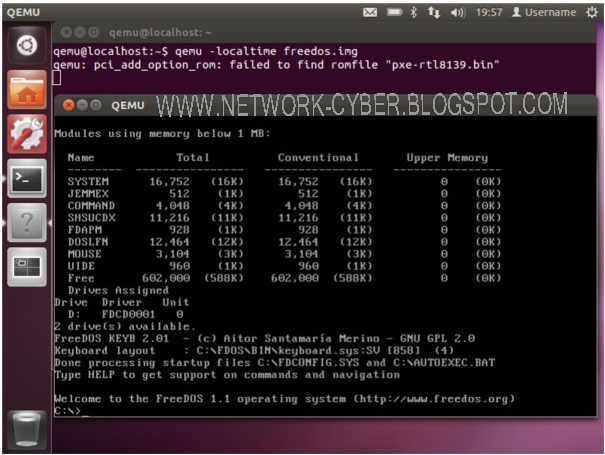Viewport: 605px width, 455px height.
Task: Maximize the qemu@localhost terminal window
Action: (93, 32)
